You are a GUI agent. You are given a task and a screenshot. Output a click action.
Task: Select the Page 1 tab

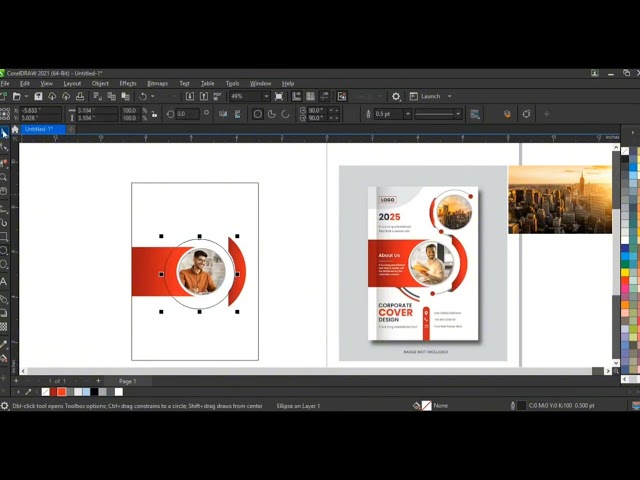[x=127, y=381]
